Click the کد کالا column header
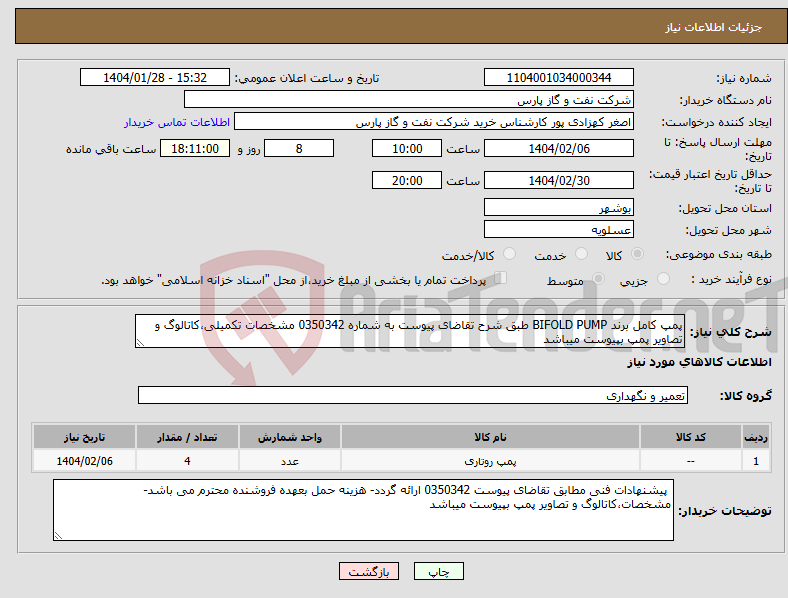This screenshot has width=788, height=598. (691, 437)
